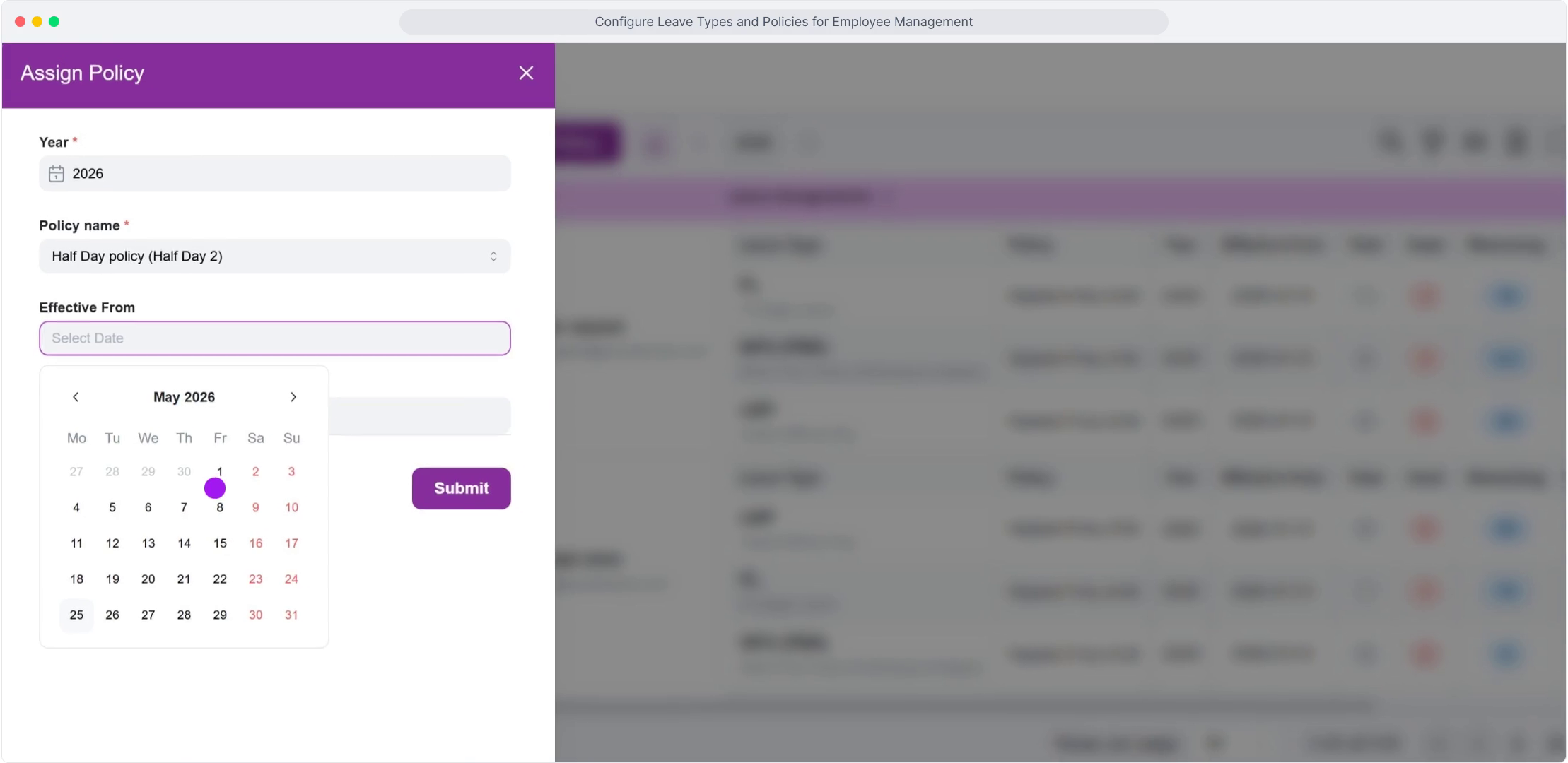The width and height of the screenshot is (1568, 763).
Task: Pick May 19 from the calendar
Action: click(x=112, y=579)
